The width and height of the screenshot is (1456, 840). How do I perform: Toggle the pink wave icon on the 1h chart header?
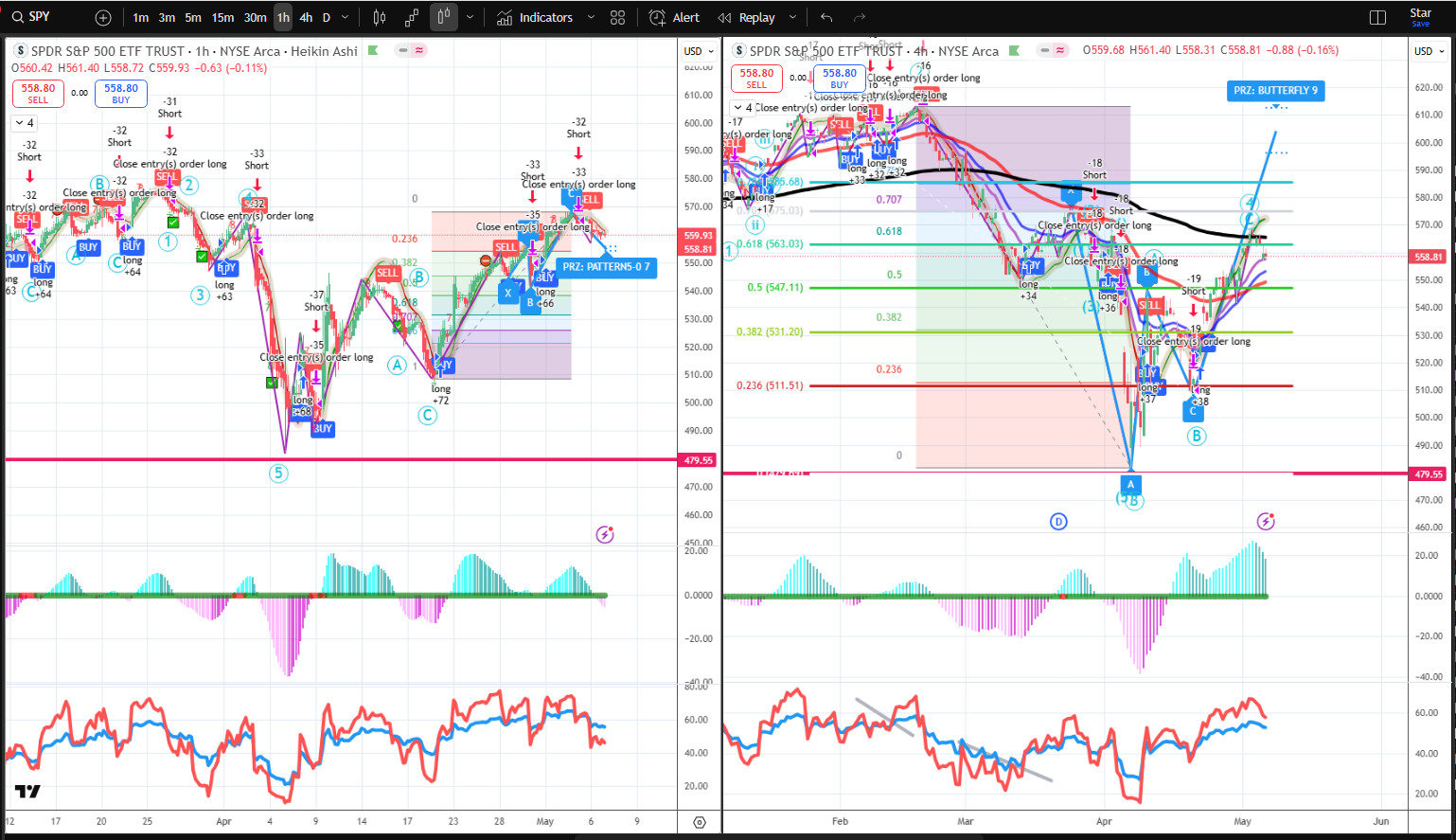coord(419,51)
